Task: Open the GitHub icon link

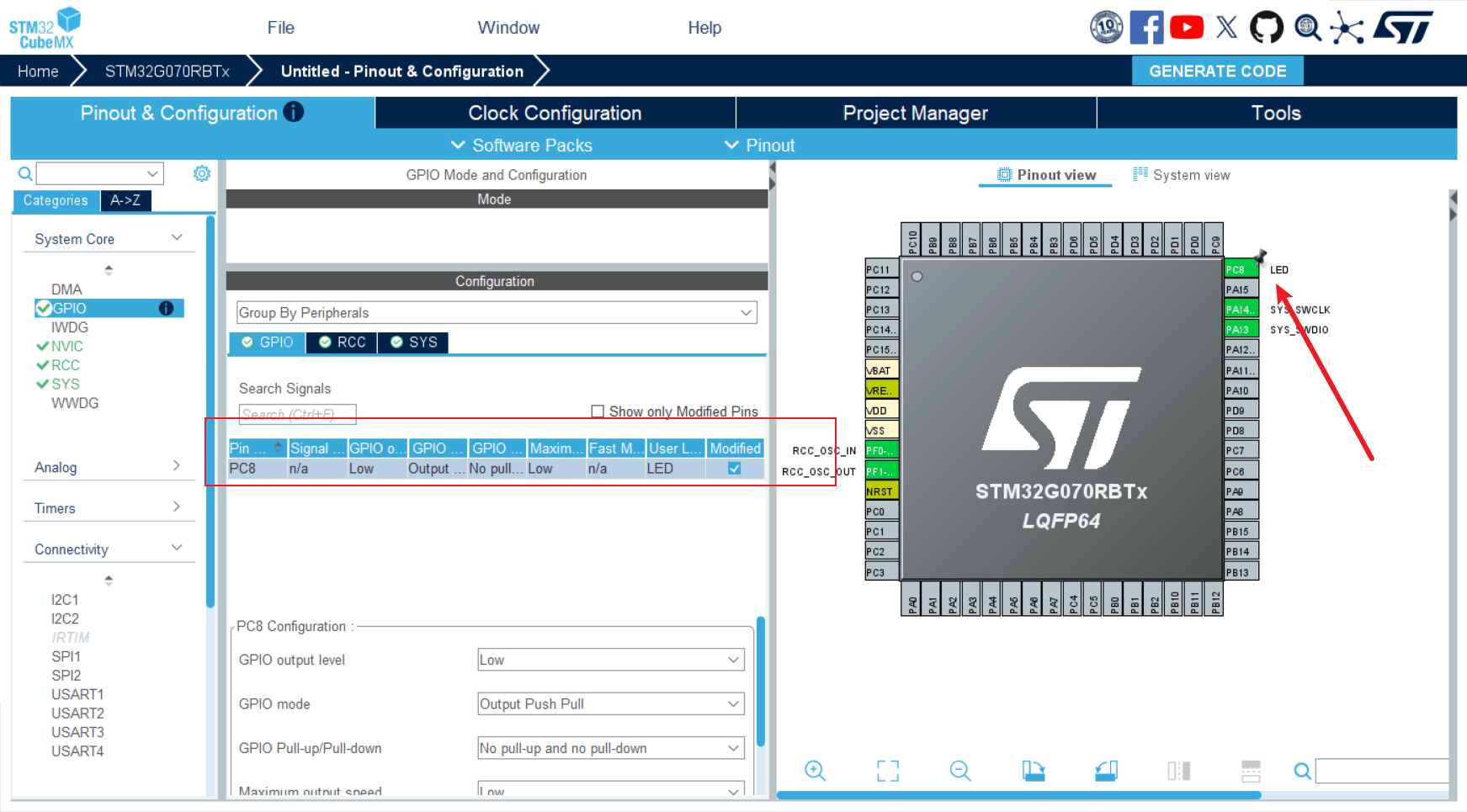Action: pyautogui.click(x=1266, y=28)
